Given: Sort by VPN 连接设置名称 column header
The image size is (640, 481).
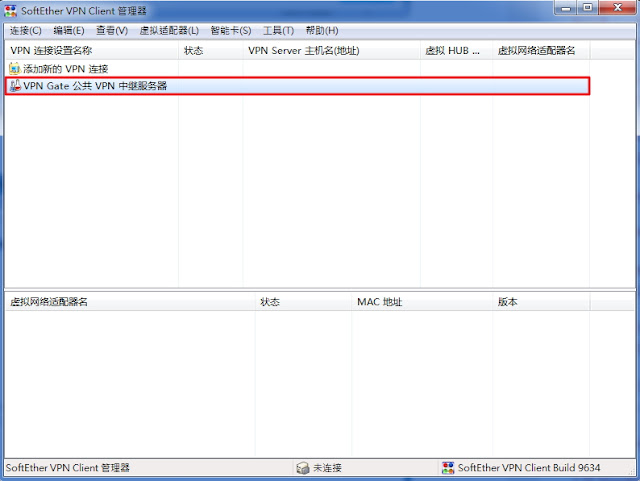Looking at the screenshot, I should [92, 51].
